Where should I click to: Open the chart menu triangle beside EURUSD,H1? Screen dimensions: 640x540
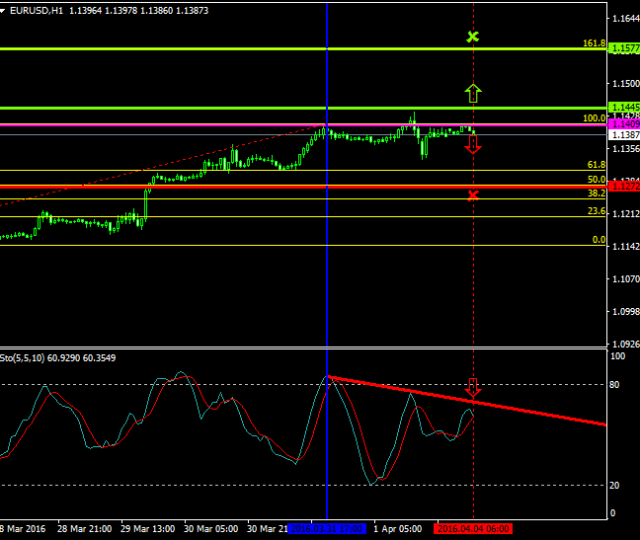(x=4, y=8)
